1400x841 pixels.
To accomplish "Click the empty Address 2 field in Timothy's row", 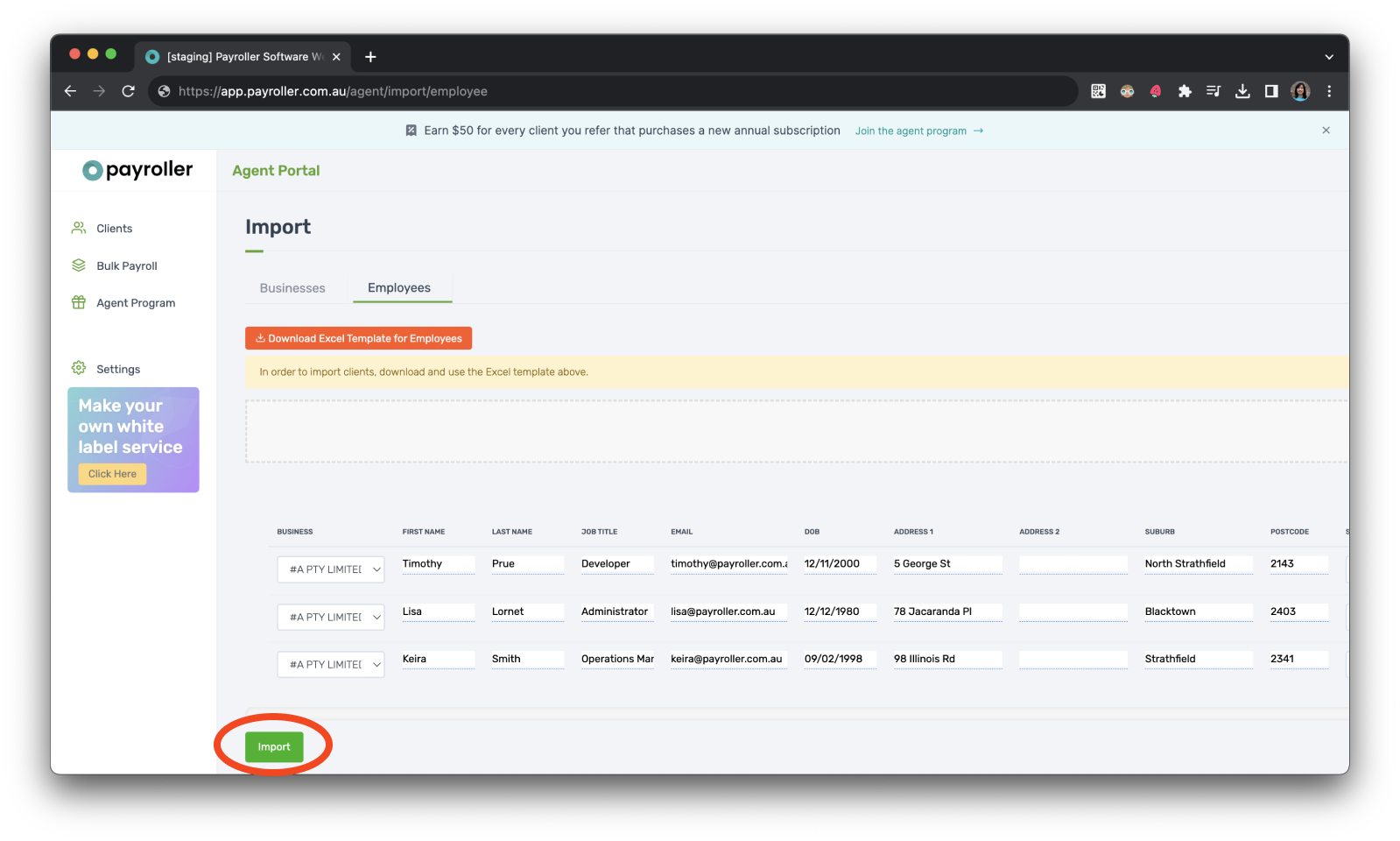I will [1073, 564].
